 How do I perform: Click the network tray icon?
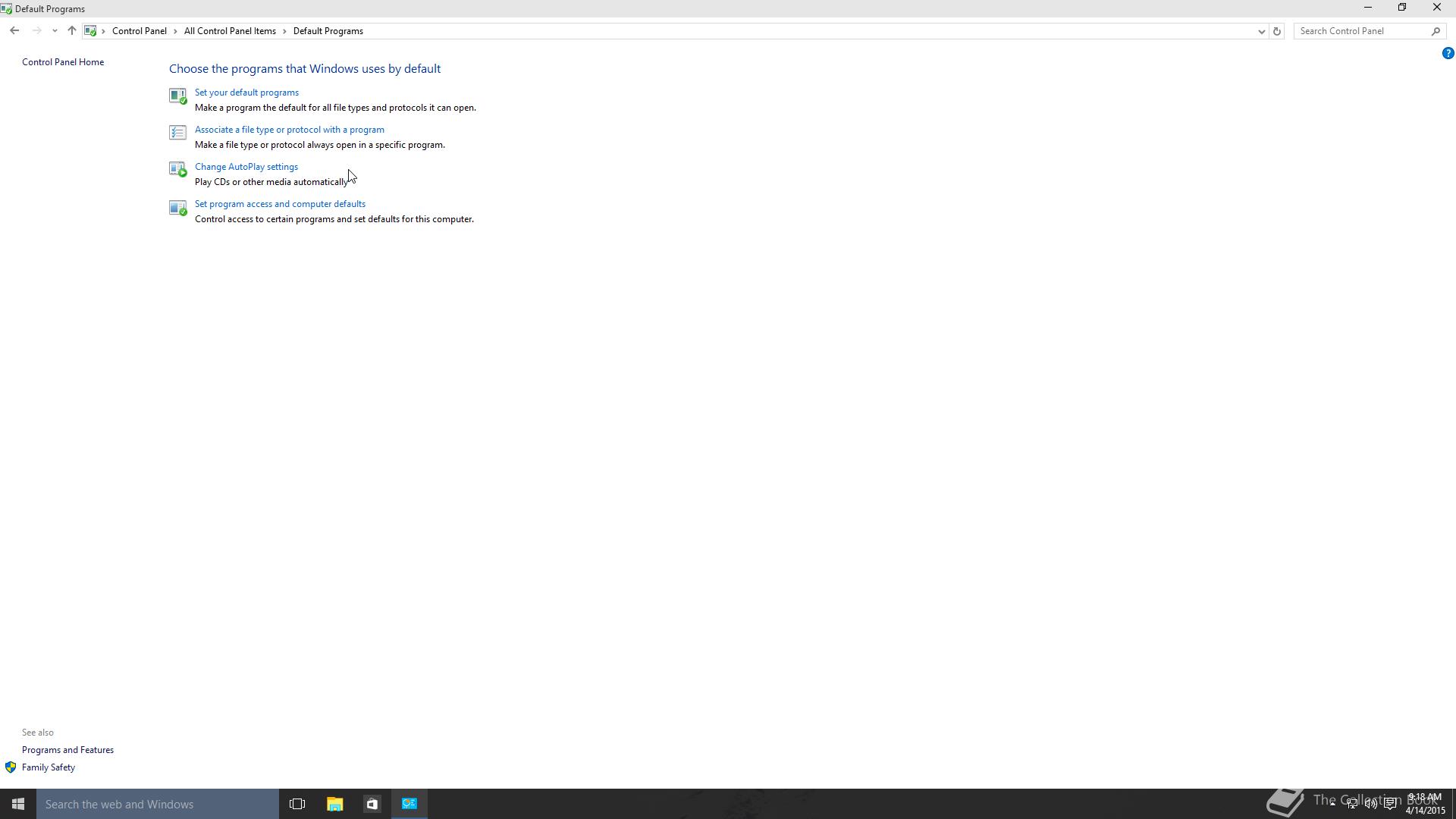coord(1352,804)
